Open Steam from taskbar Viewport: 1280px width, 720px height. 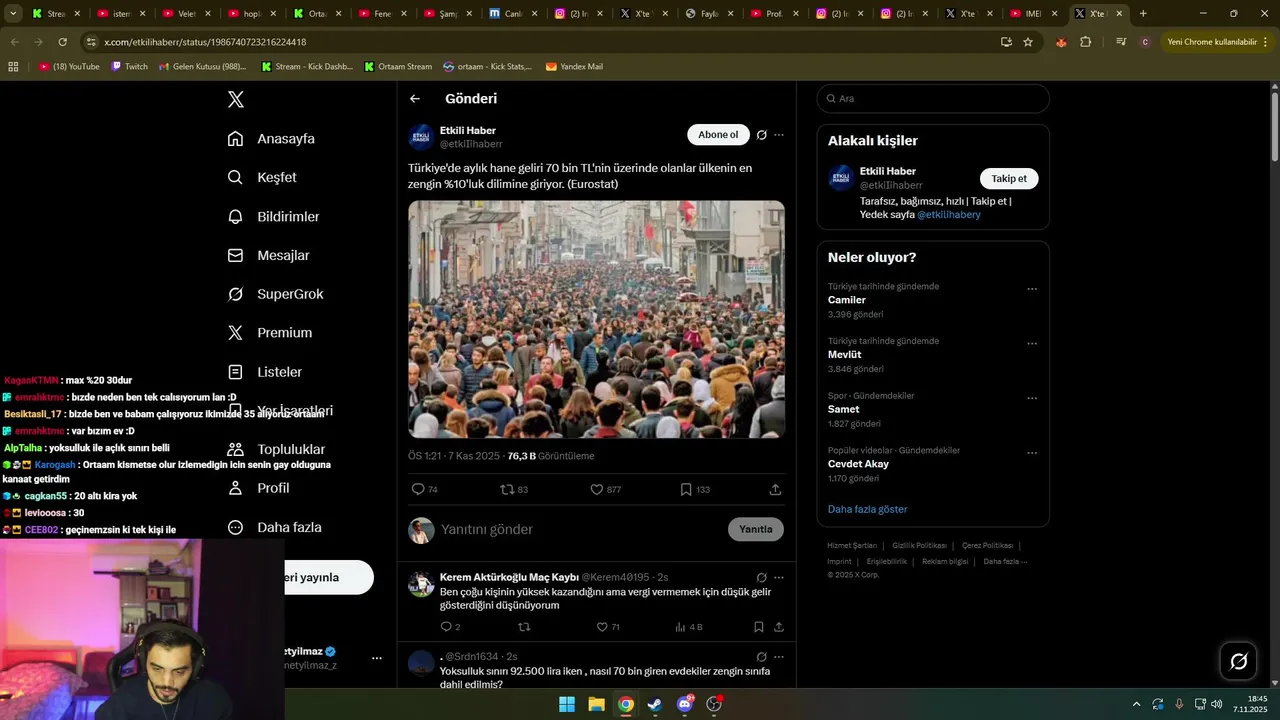(655, 704)
